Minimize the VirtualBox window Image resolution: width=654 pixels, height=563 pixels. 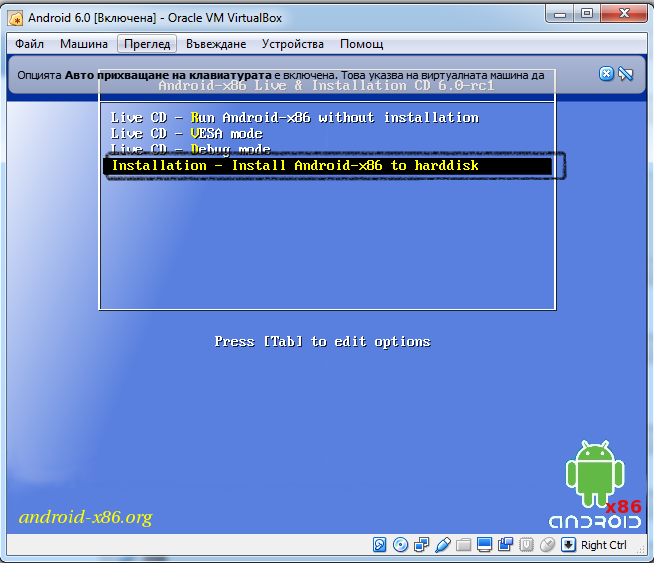click(560, 14)
